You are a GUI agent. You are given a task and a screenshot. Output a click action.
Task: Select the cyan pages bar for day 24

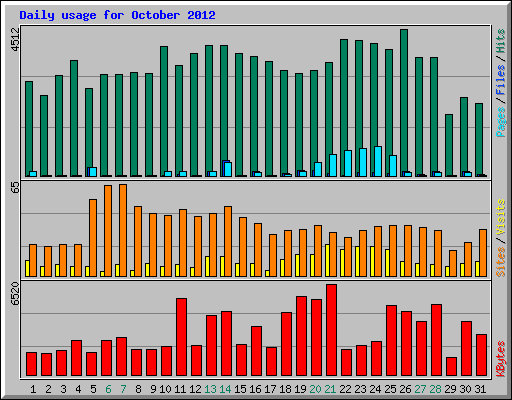378,161
